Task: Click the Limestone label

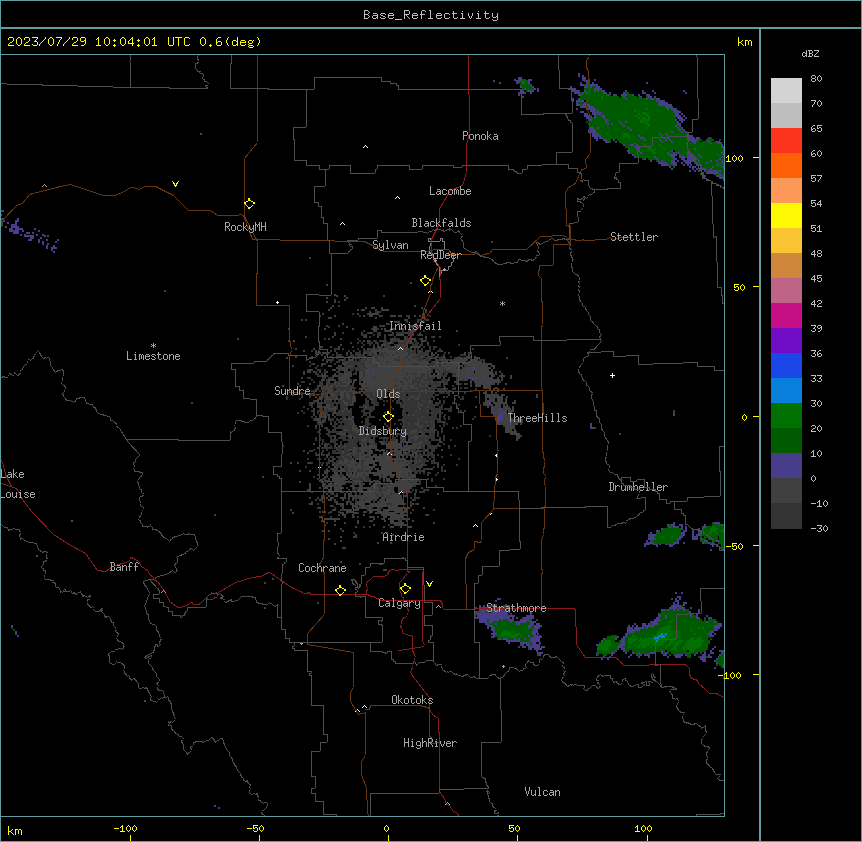Action: (153, 356)
